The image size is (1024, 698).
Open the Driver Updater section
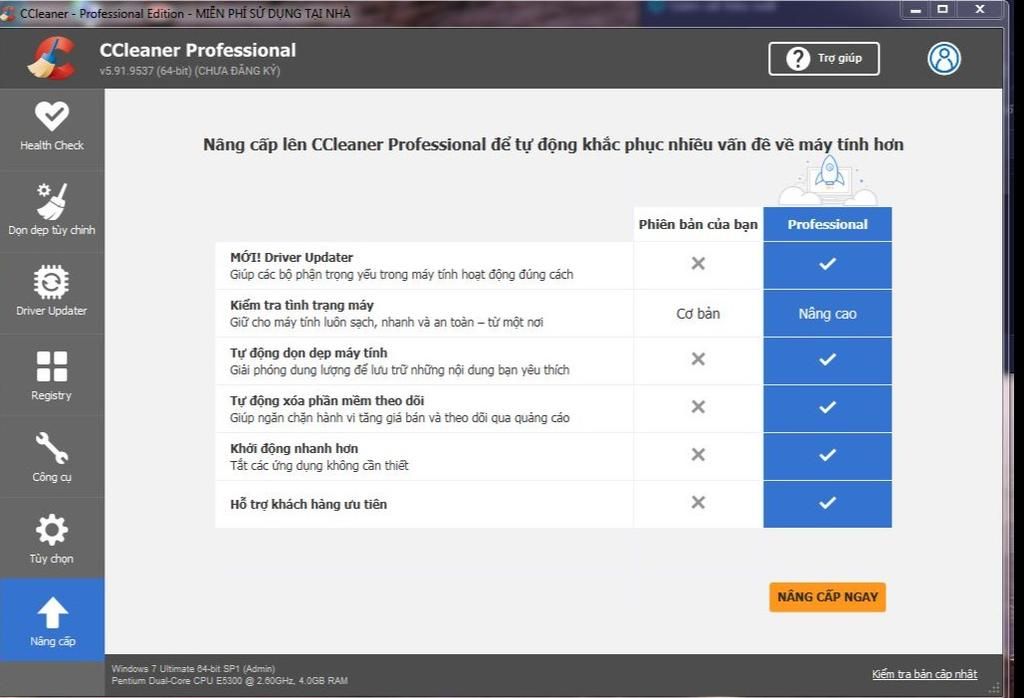(52, 292)
